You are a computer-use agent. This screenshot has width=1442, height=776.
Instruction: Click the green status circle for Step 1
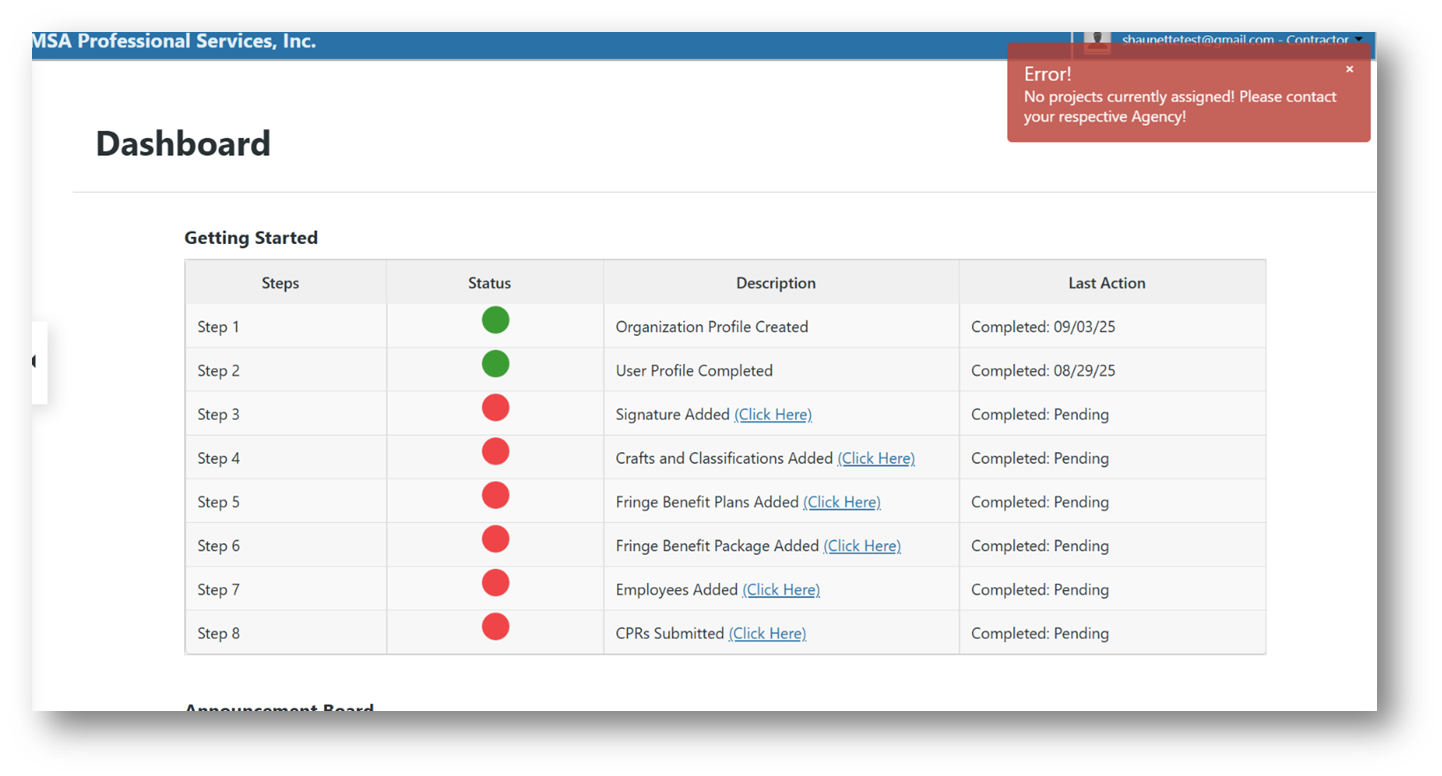pos(495,320)
